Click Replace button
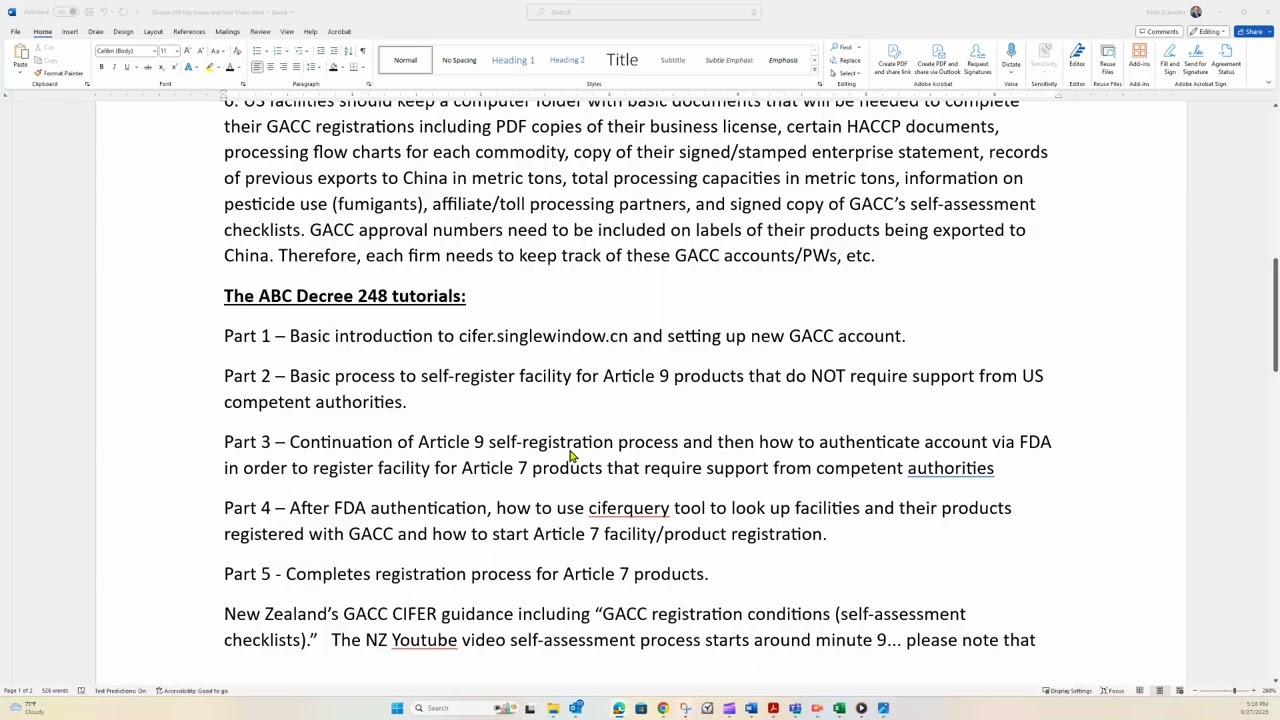 847,60
